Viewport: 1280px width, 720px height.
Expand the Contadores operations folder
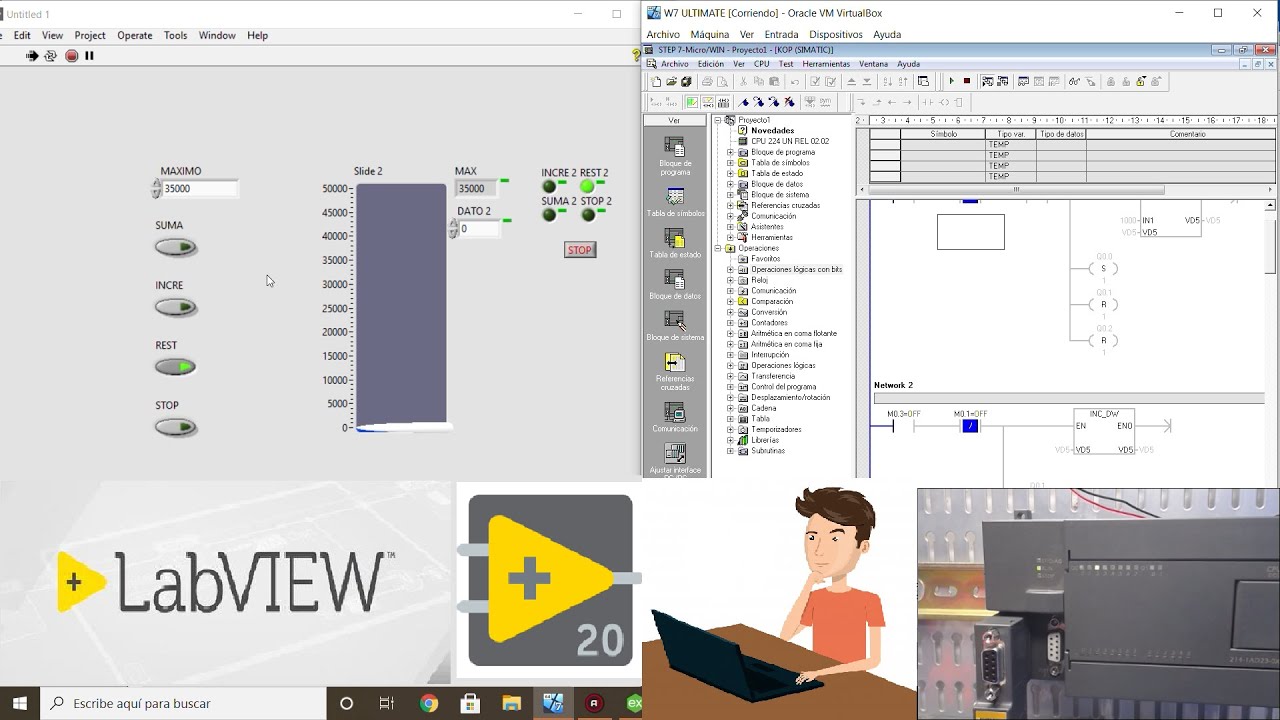(x=730, y=323)
